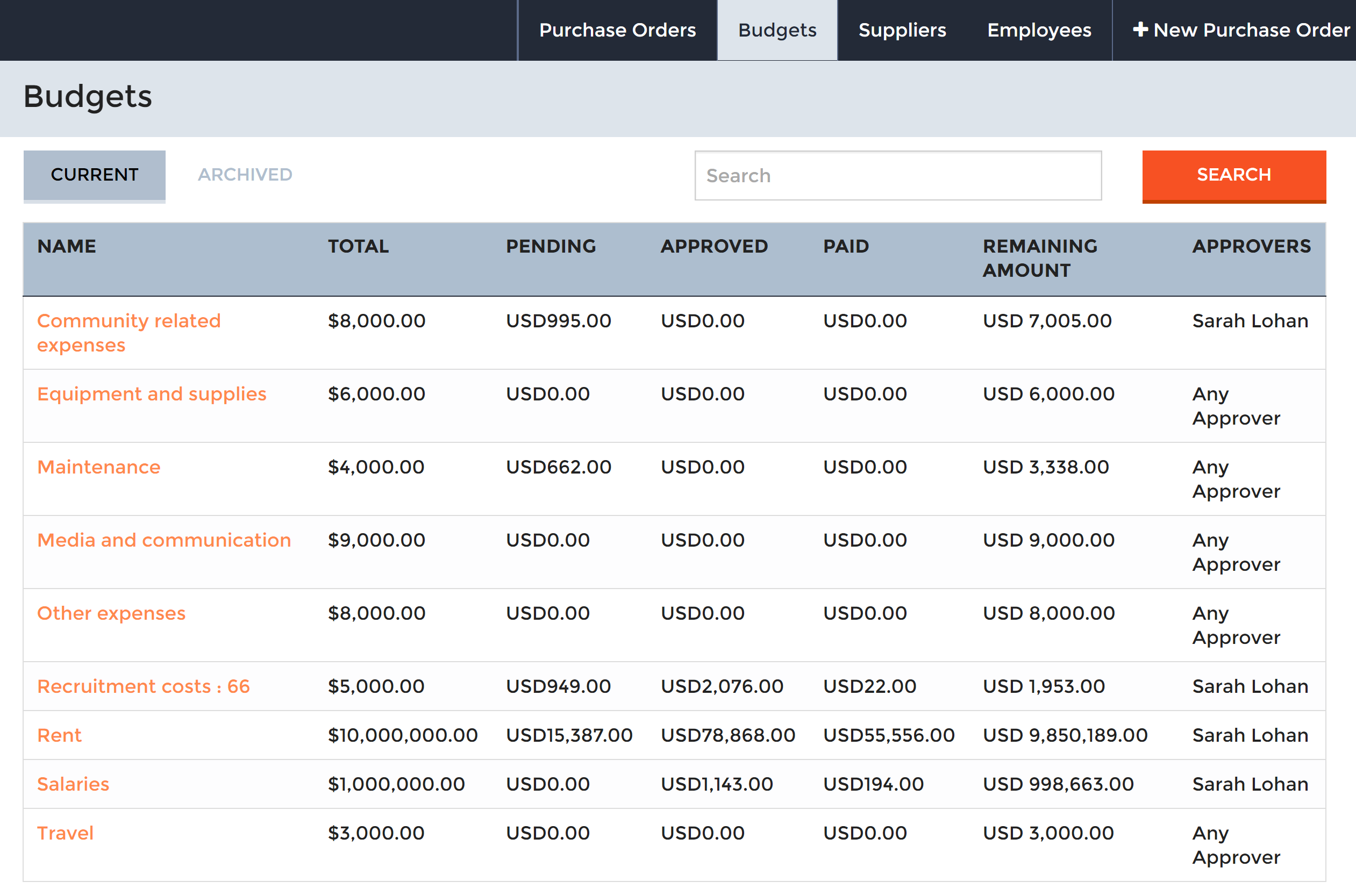The image size is (1356, 896).
Task: Click the APPROVED column header
Action: (x=714, y=246)
